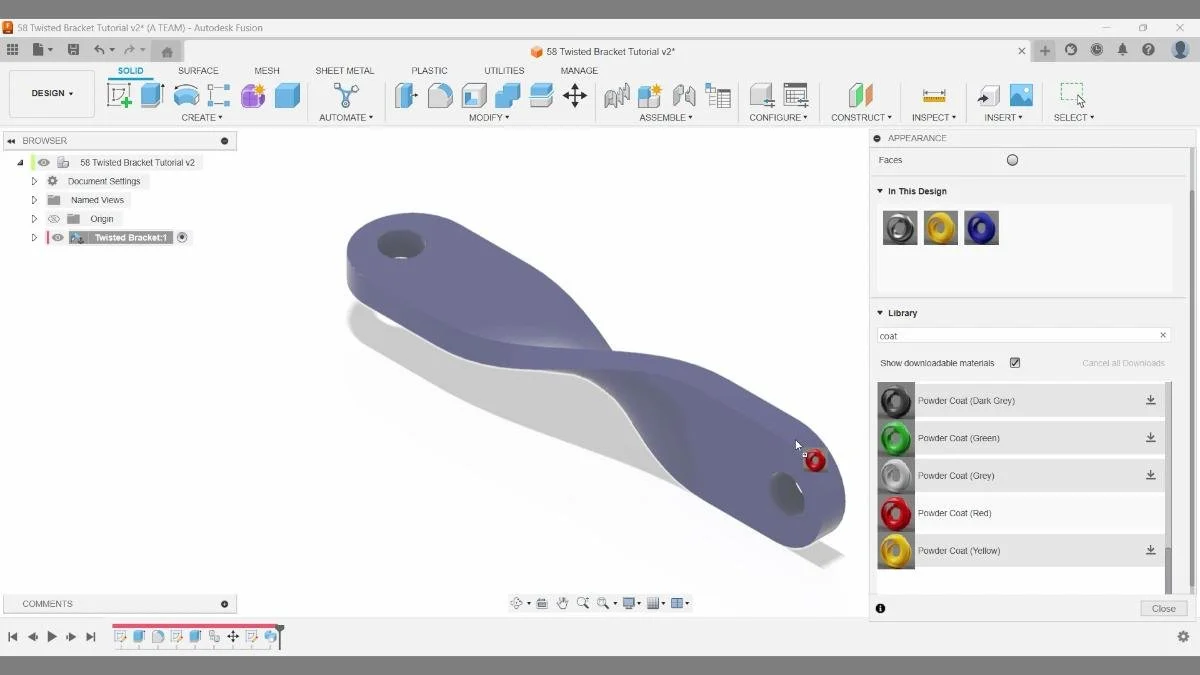The image size is (1200, 675).
Task: Open the Sheet Metal tab
Action: [x=344, y=70]
